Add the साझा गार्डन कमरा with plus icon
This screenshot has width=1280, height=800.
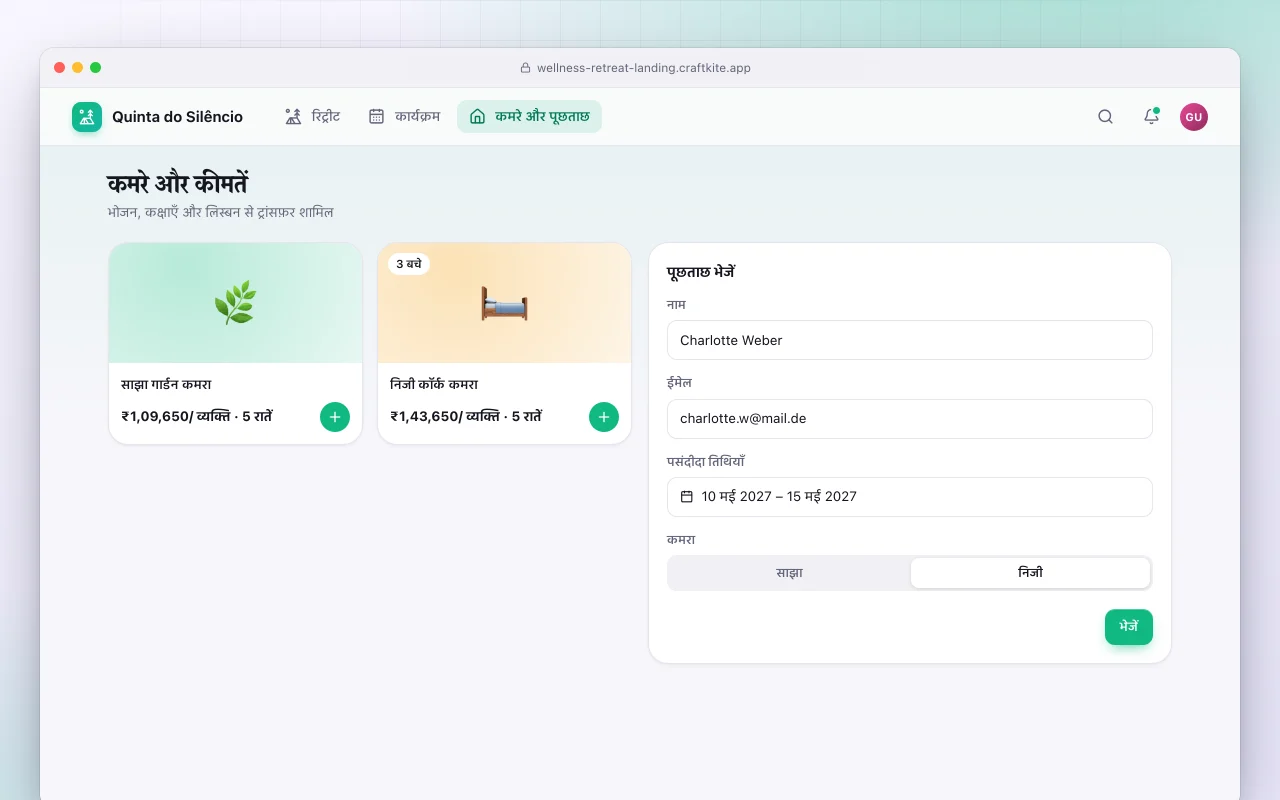335,417
